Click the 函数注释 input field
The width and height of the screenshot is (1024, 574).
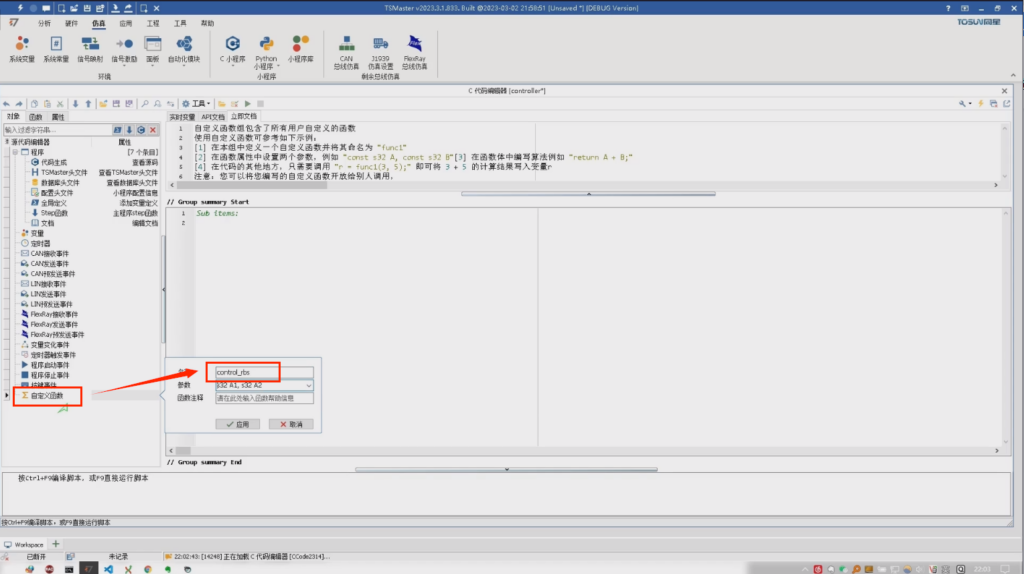[264, 398]
